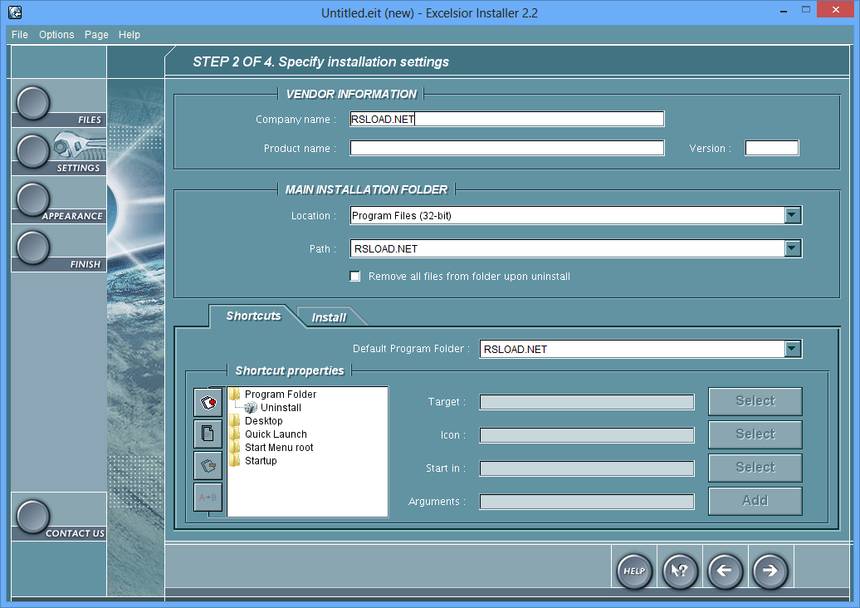
Task: Click the Icon path text field
Action: tap(587, 435)
